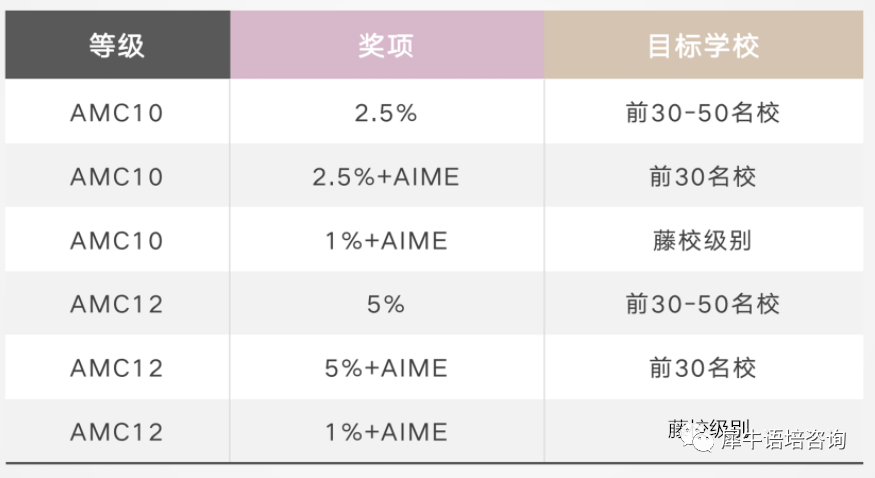Click the 2.5% award cell
This screenshot has height=478, width=875.
(386, 113)
